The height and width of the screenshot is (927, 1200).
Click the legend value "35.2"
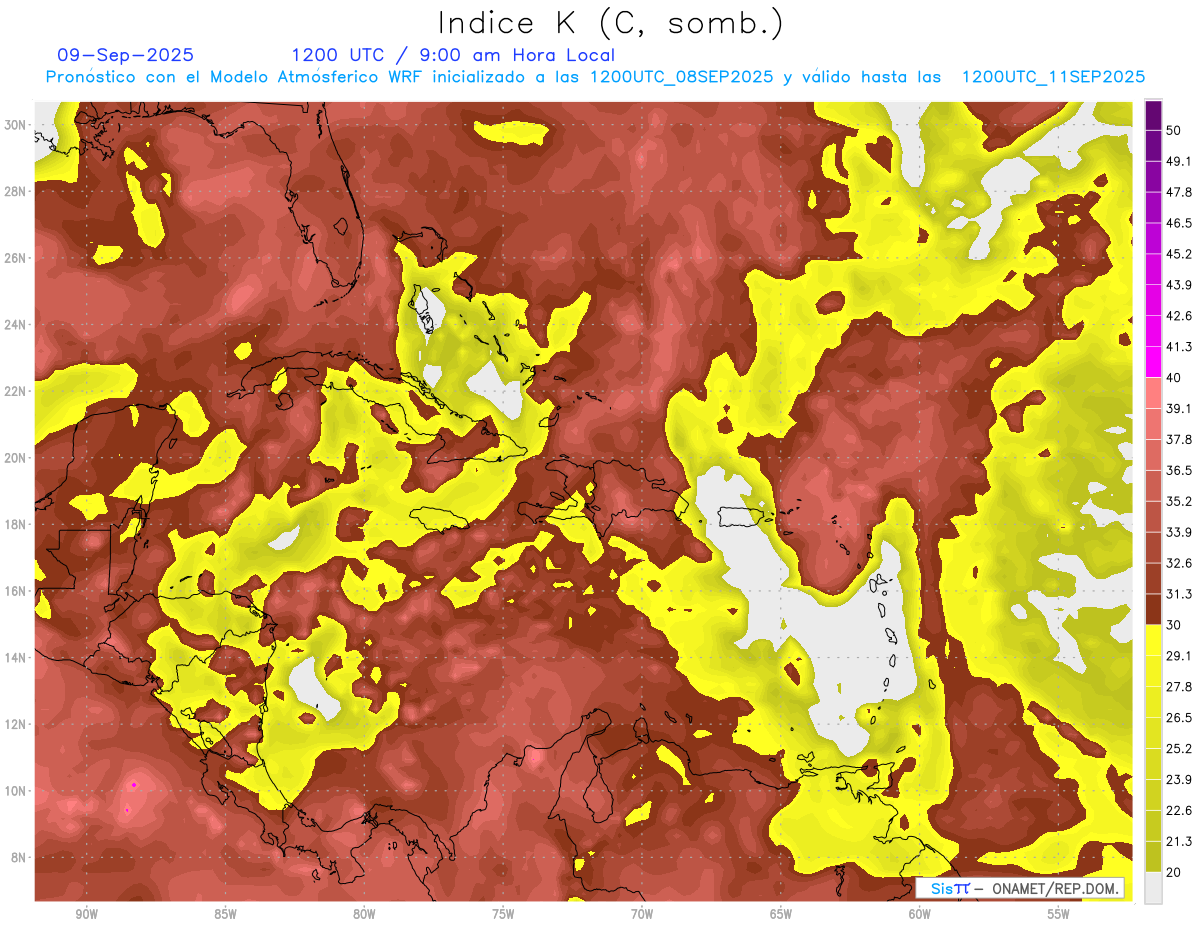coord(1179,501)
